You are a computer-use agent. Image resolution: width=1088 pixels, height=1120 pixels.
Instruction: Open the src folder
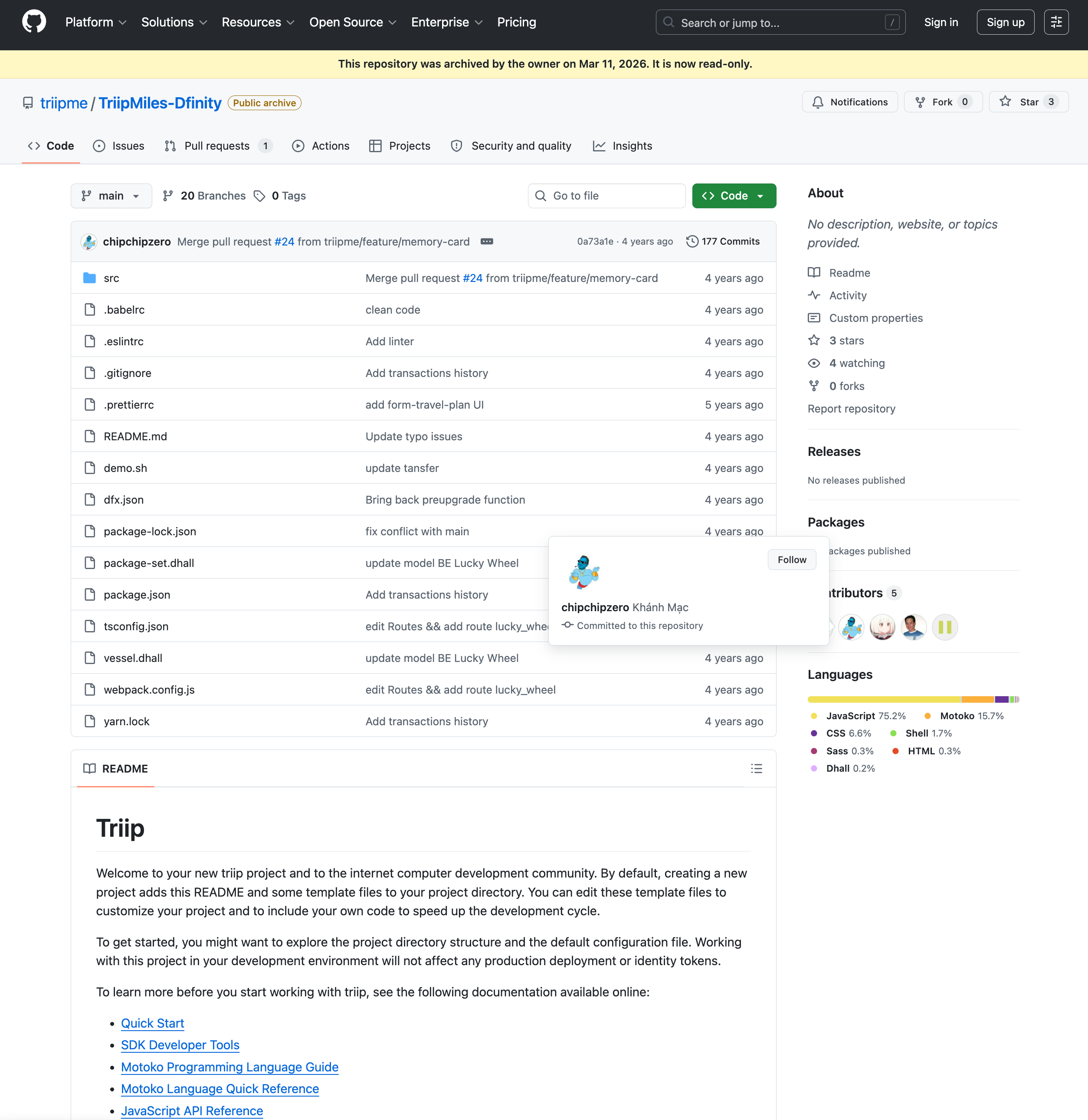point(111,278)
